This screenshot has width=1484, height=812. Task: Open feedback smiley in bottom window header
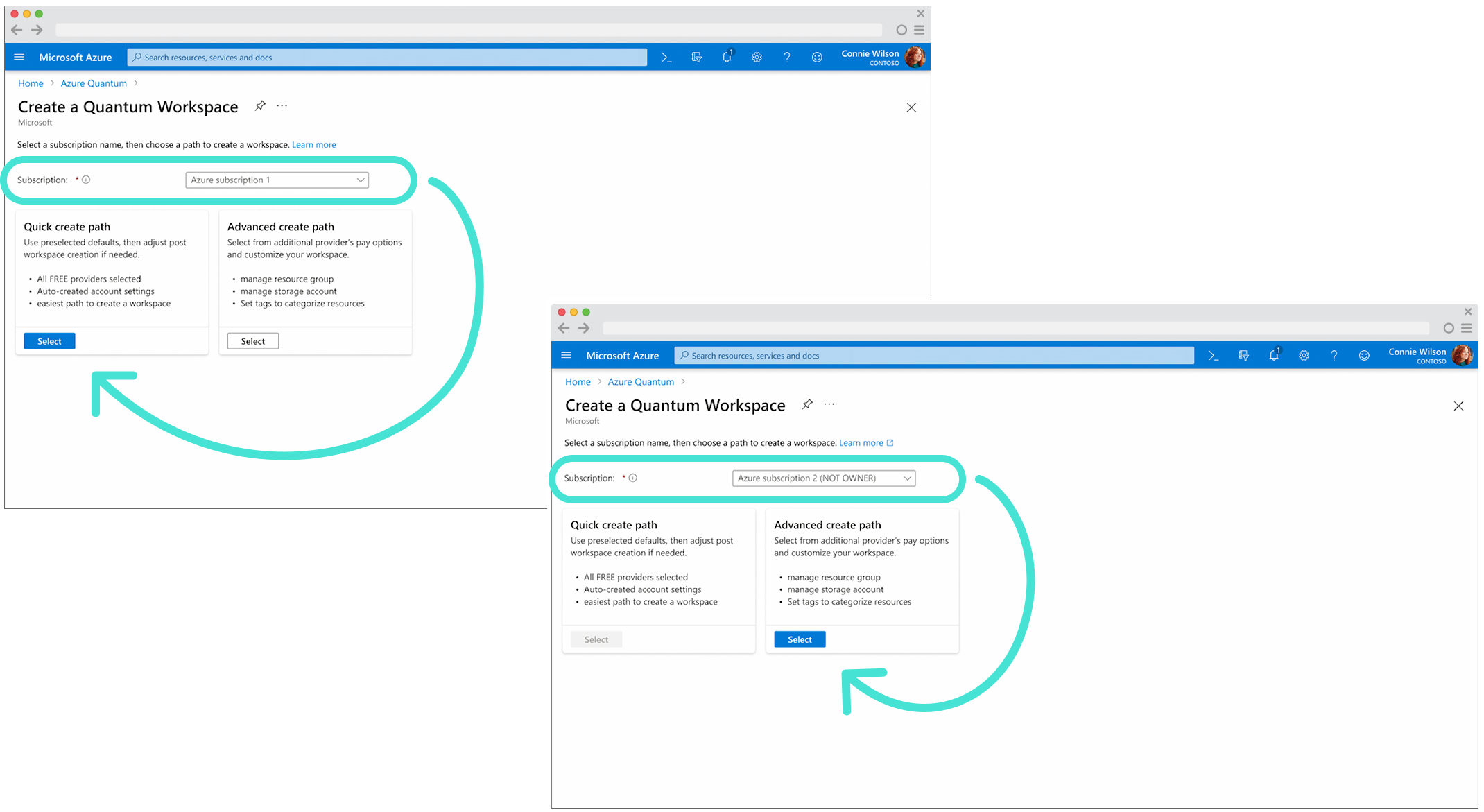1363,356
